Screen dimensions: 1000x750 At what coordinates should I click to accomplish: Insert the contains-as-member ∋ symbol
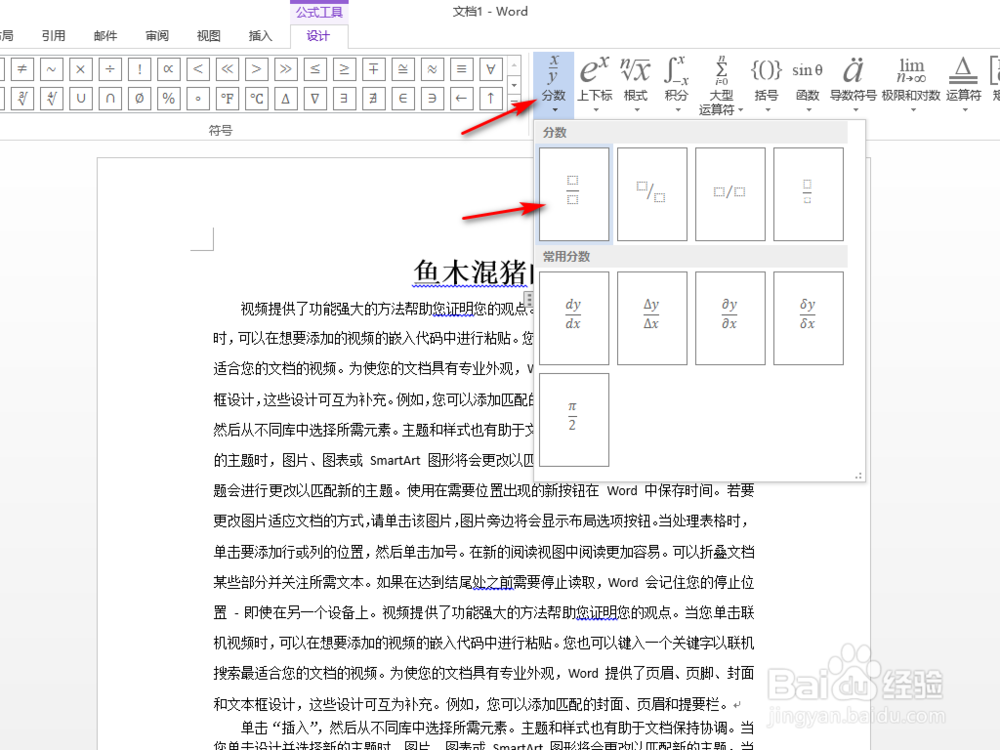pos(432,99)
